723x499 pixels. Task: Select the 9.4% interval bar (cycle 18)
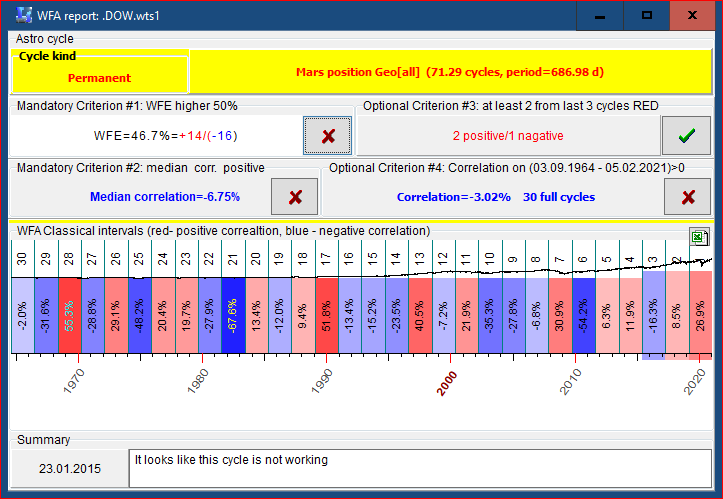coord(303,315)
